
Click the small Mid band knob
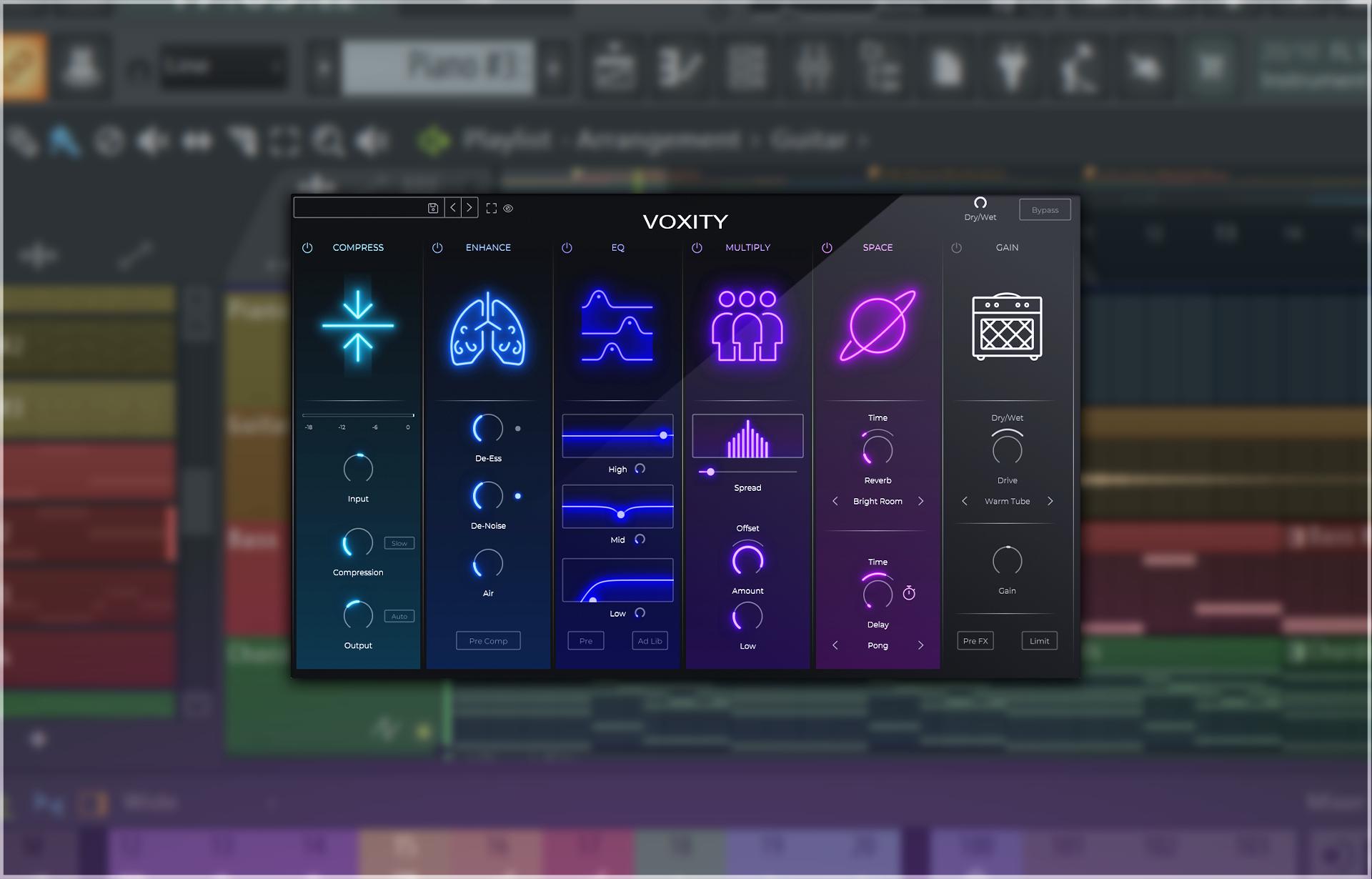coord(640,539)
